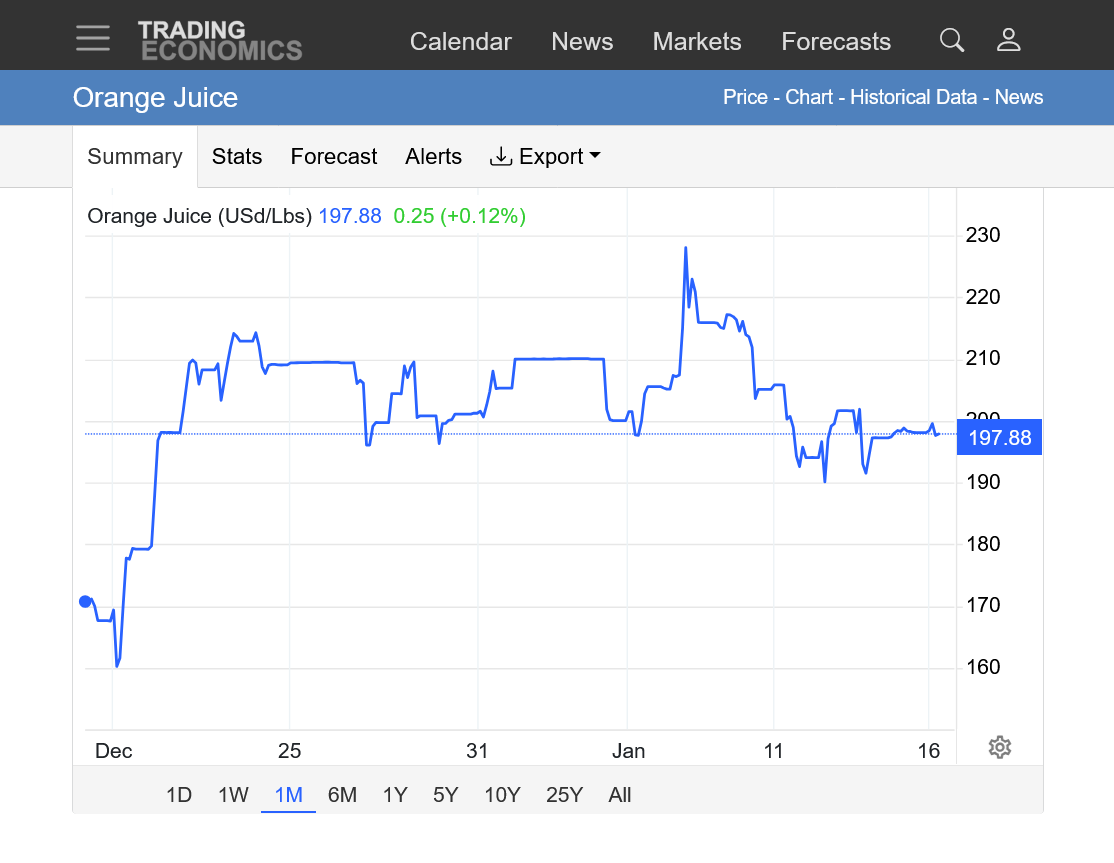Switch chart to 6M range
The image size is (1114, 863).
342,795
